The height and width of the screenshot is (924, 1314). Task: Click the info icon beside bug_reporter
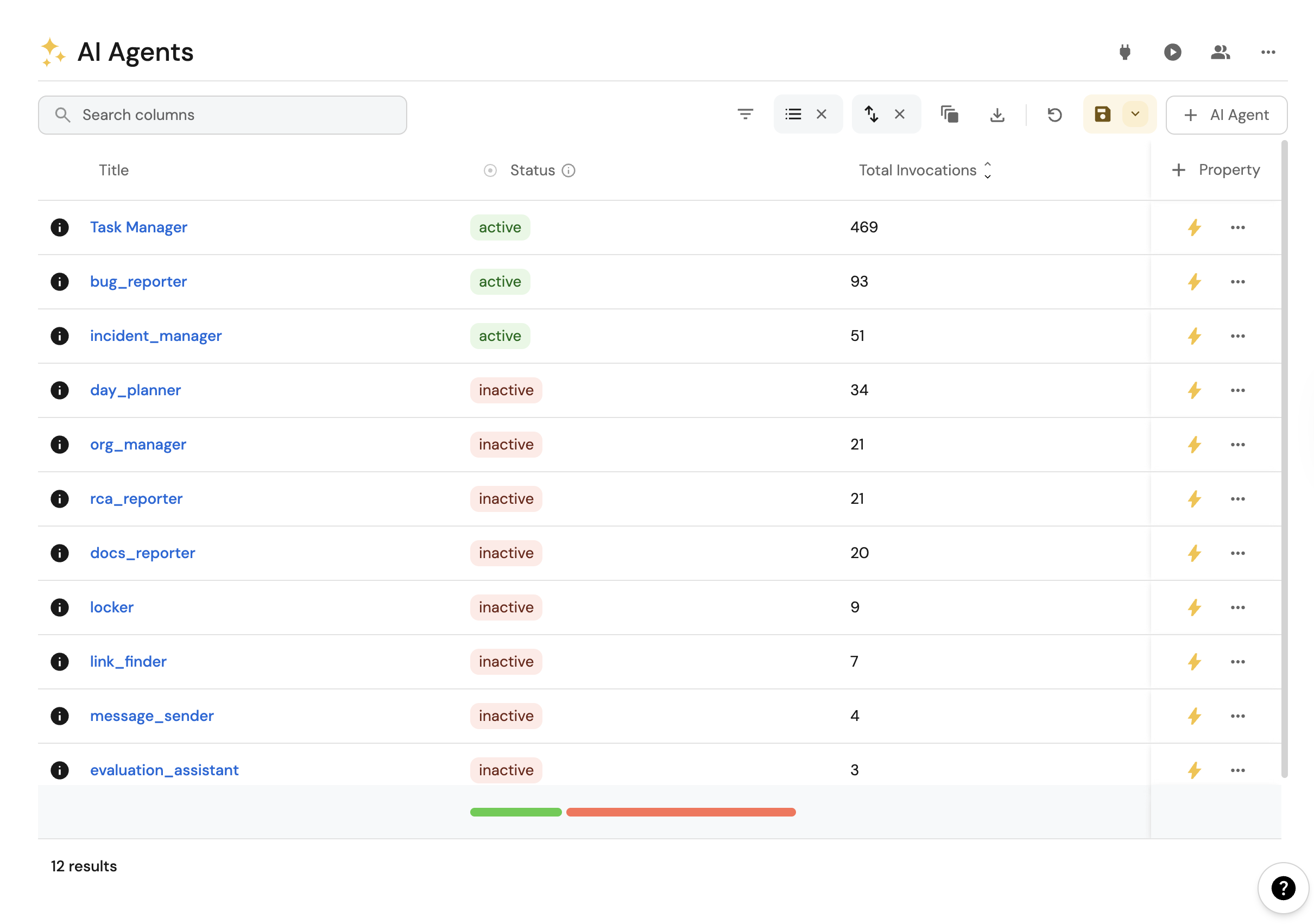click(x=60, y=282)
